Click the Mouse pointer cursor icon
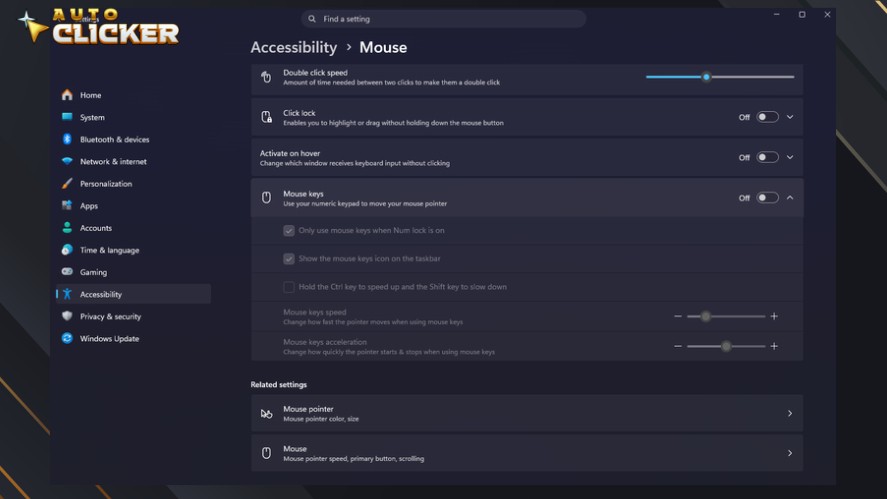The image size is (887, 499). click(x=266, y=414)
